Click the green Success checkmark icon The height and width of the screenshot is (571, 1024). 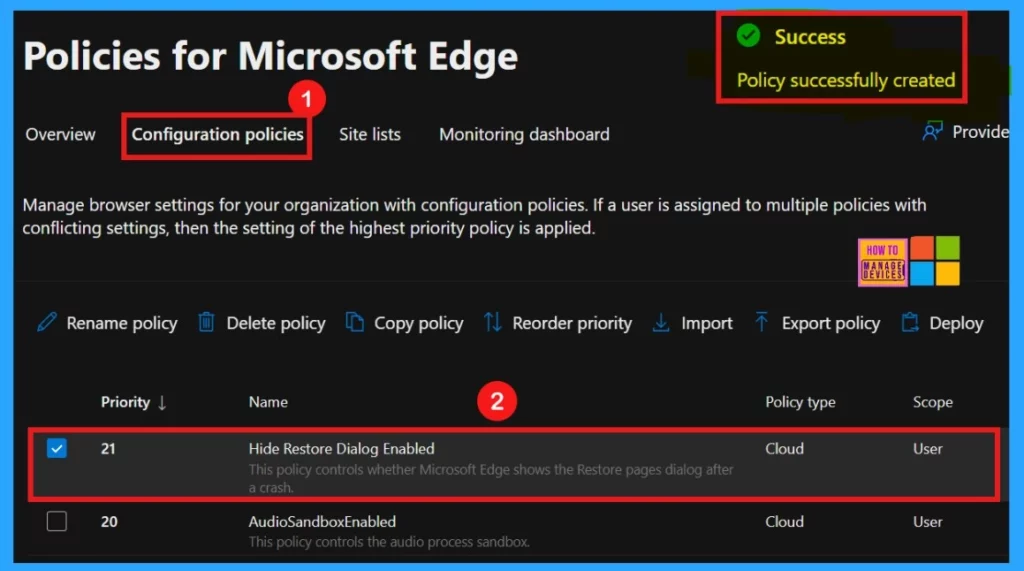point(748,35)
